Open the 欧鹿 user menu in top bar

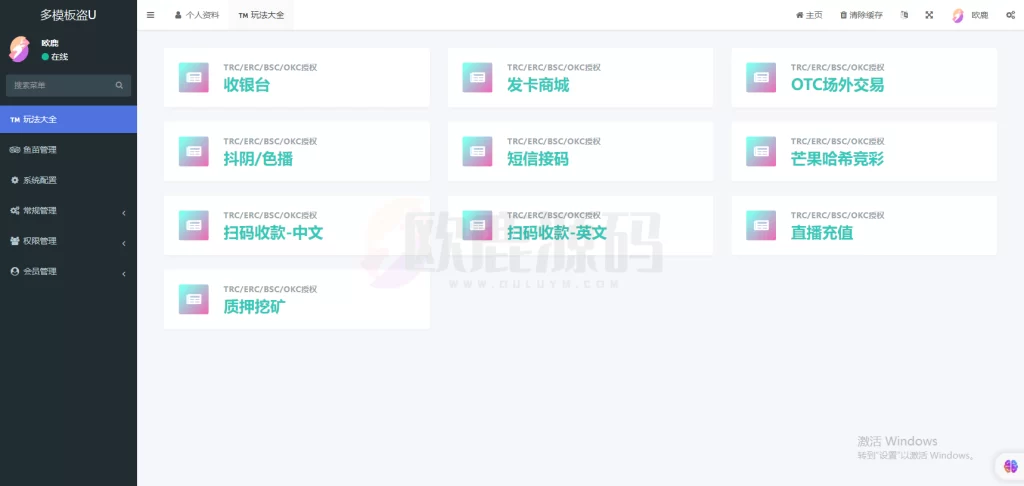pos(970,15)
